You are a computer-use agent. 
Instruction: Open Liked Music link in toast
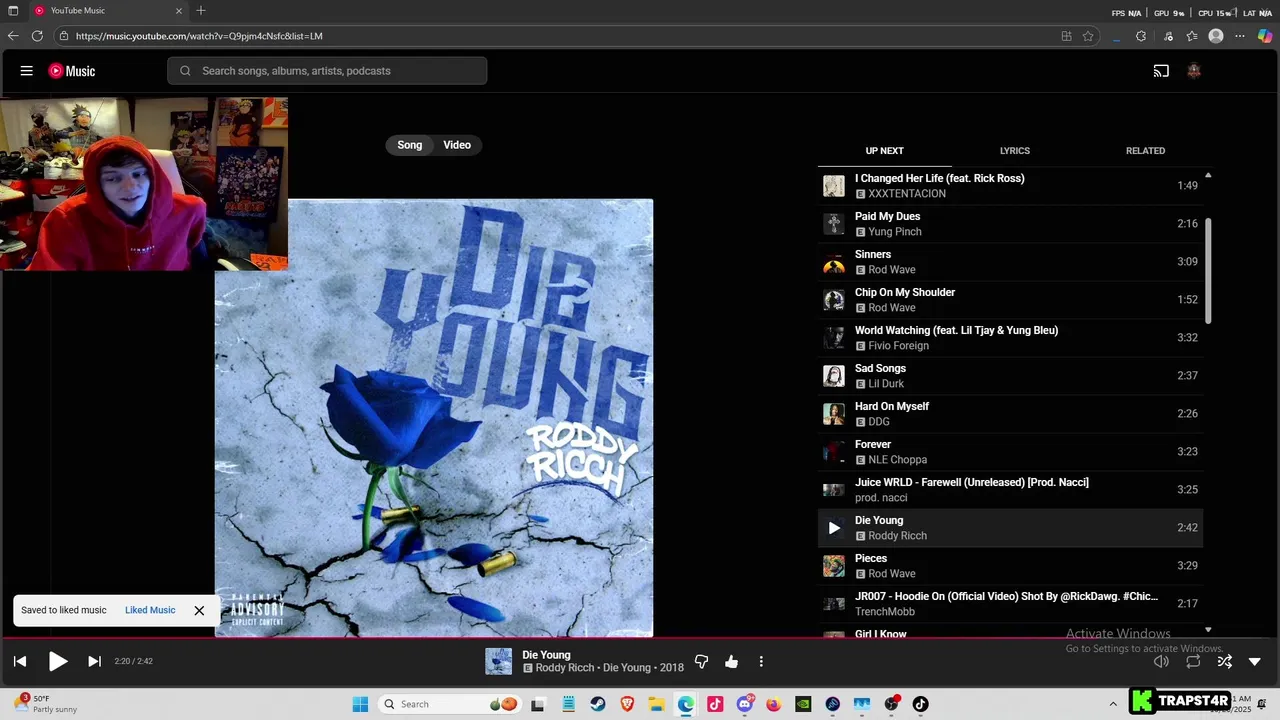(150, 610)
